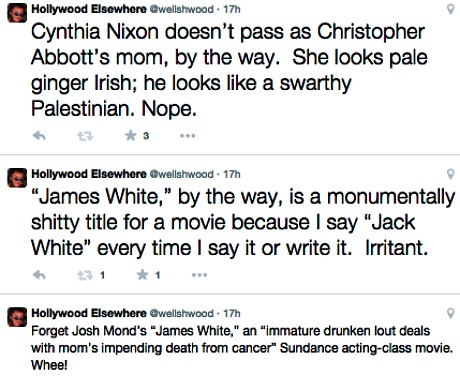This screenshot has height=376, width=460.
Task: Reply to the Cynthia Nixon tweet
Action: click(x=39, y=136)
